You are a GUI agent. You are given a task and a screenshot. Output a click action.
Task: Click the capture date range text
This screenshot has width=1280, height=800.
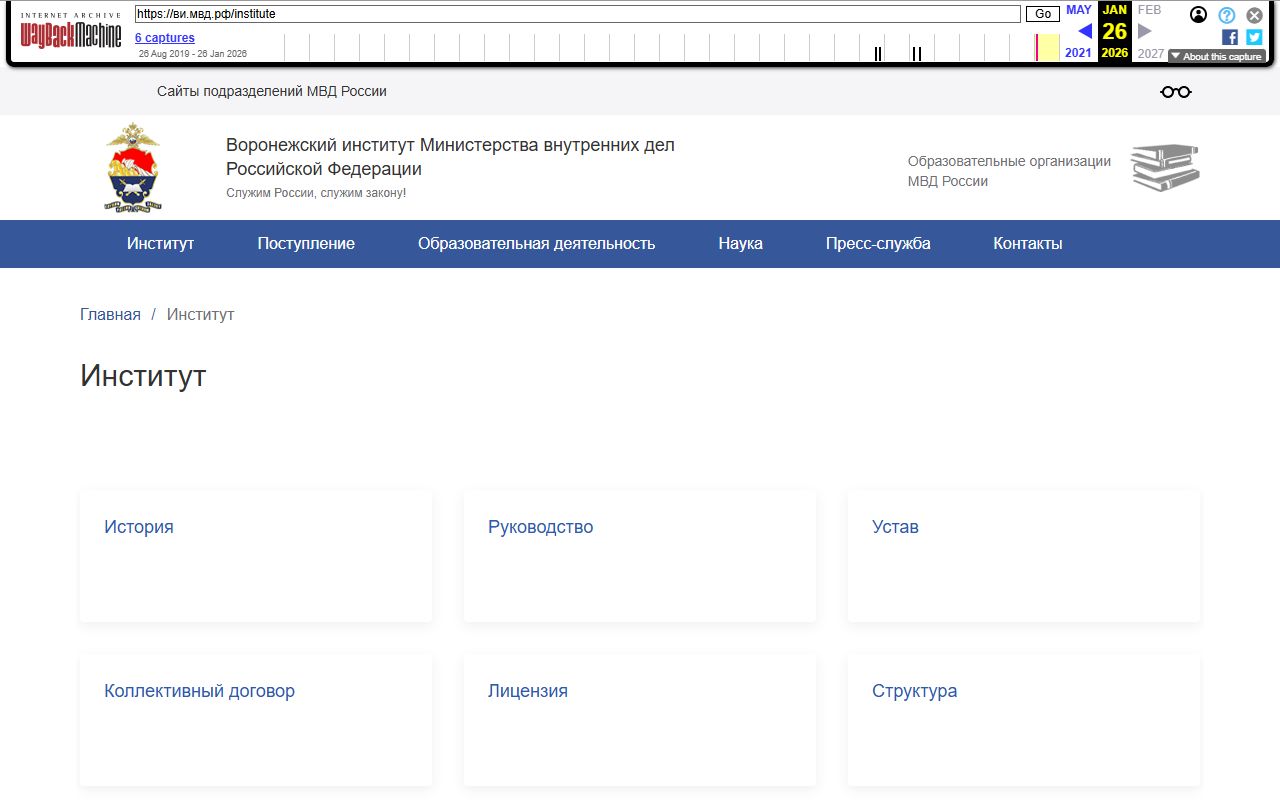[192, 54]
